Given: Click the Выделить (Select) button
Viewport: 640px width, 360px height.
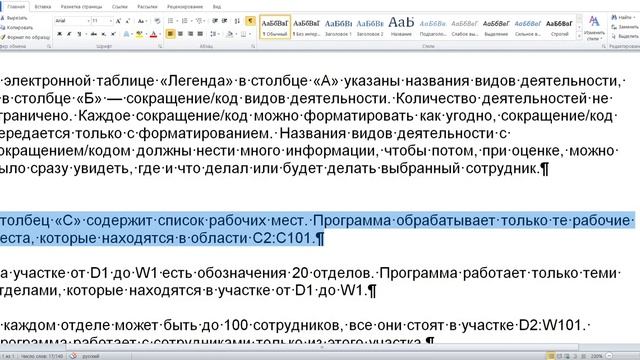Looking at the screenshot, I should tap(625, 36).
